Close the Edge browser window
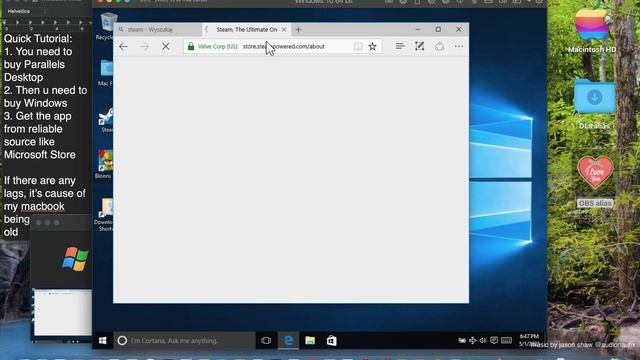Image resolution: width=640 pixels, height=360 pixels. point(458,29)
